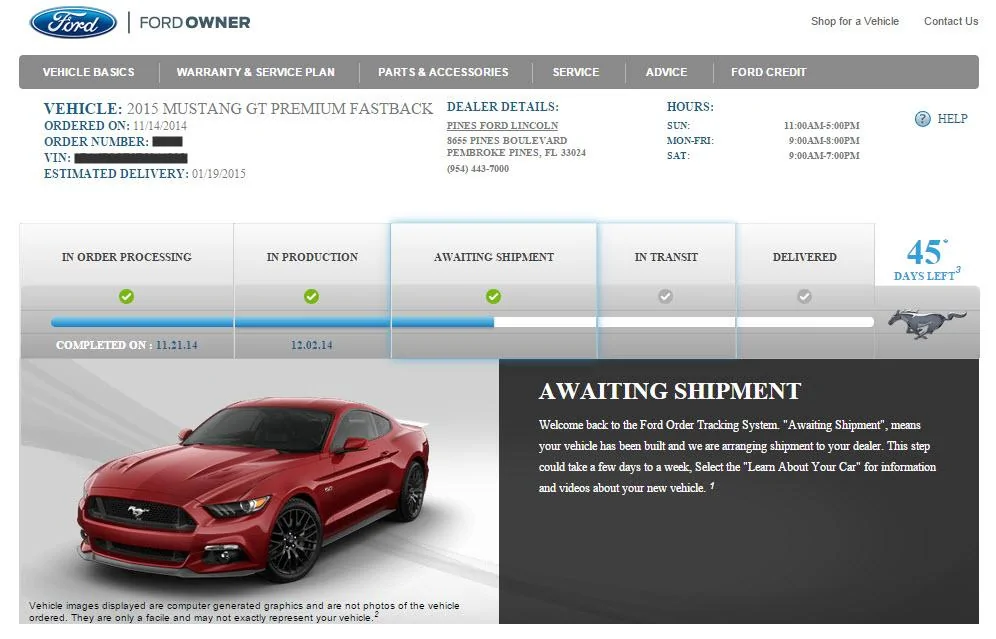Screen dimensions: 996x639
Task: Select the Awaiting Shipment stage
Action: pyautogui.click(x=494, y=257)
